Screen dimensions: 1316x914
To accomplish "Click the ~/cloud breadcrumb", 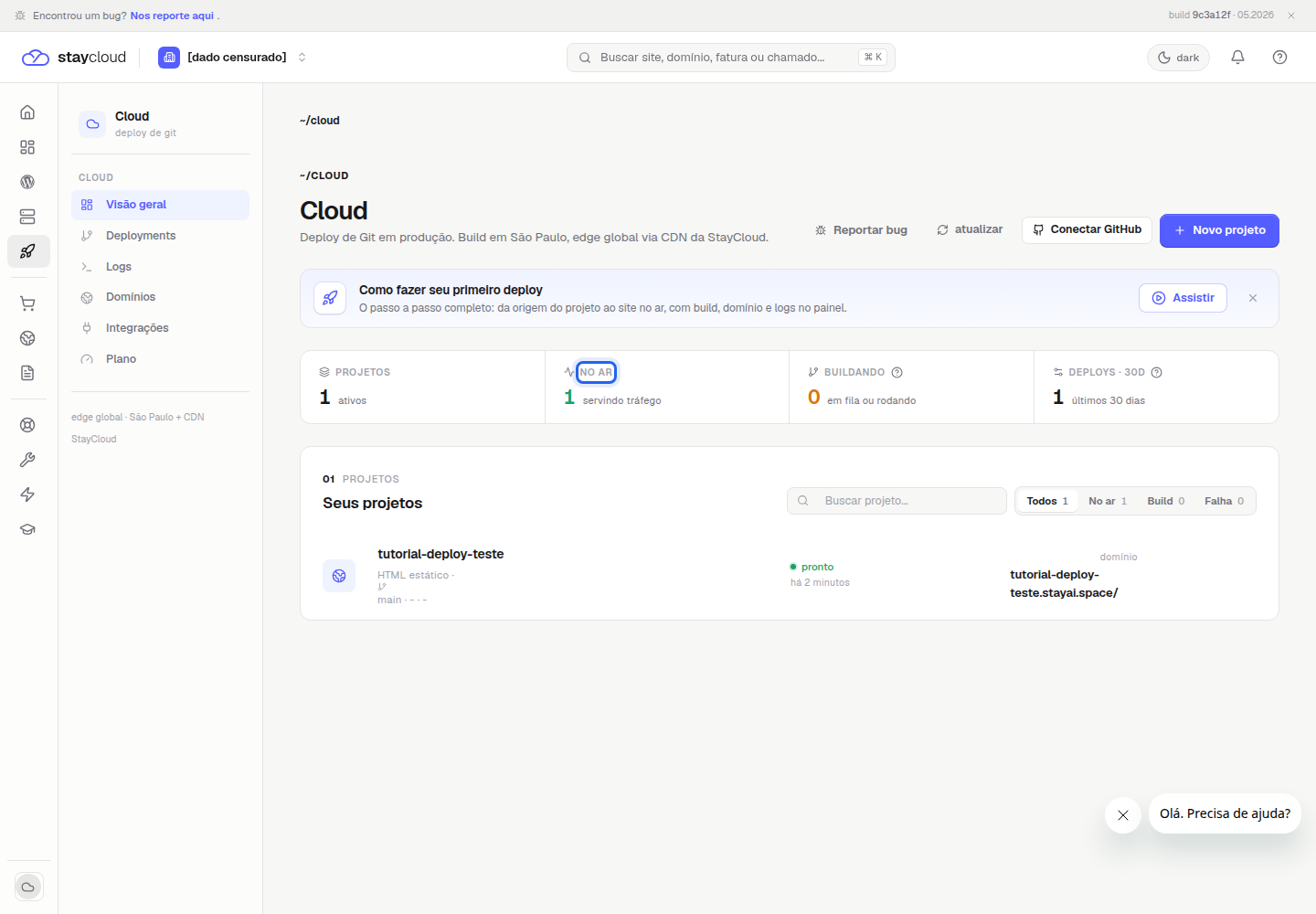I will tap(319, 121).
